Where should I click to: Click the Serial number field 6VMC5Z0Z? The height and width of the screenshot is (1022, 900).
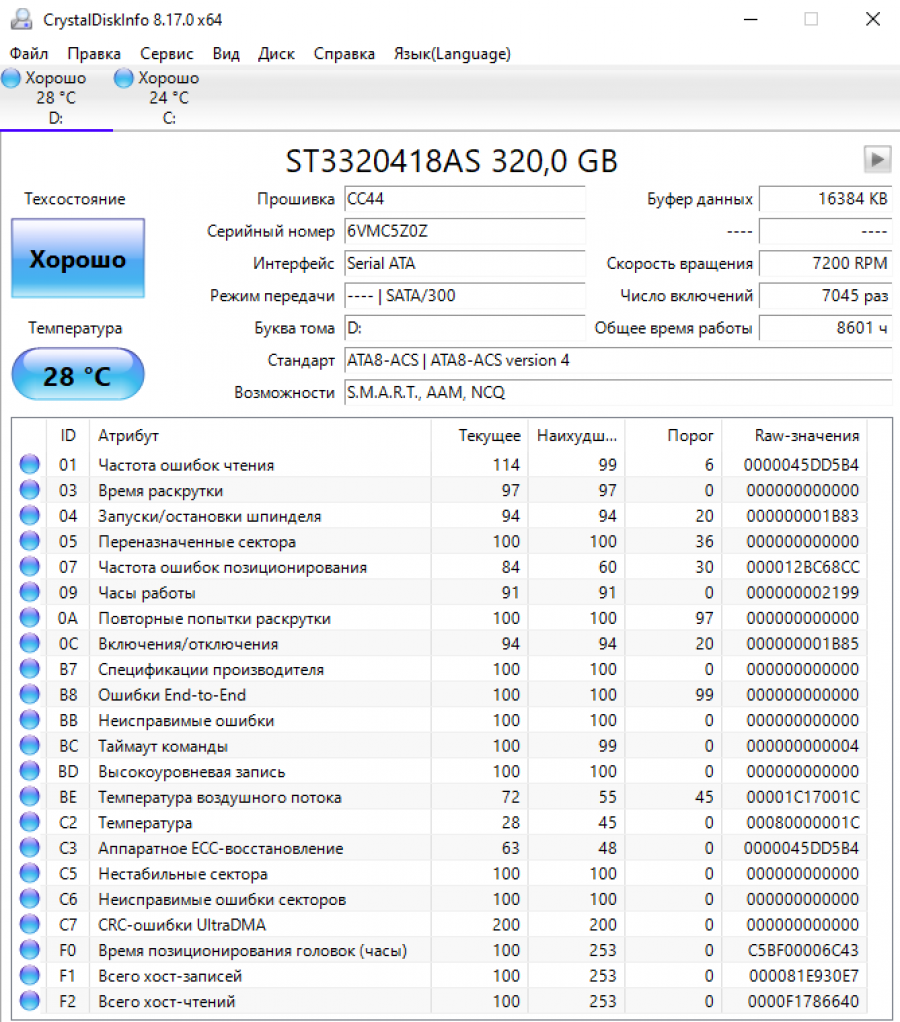tap(464, 232)
